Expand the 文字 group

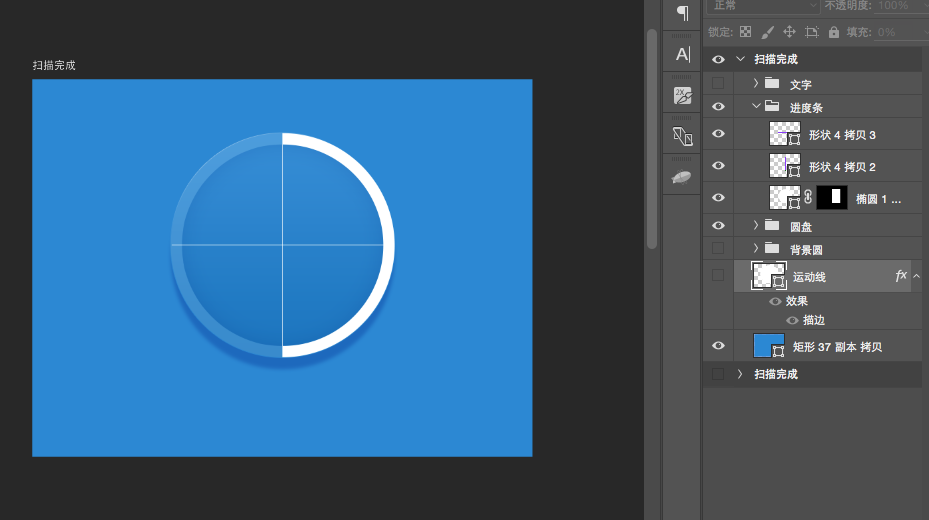point(755,83)
